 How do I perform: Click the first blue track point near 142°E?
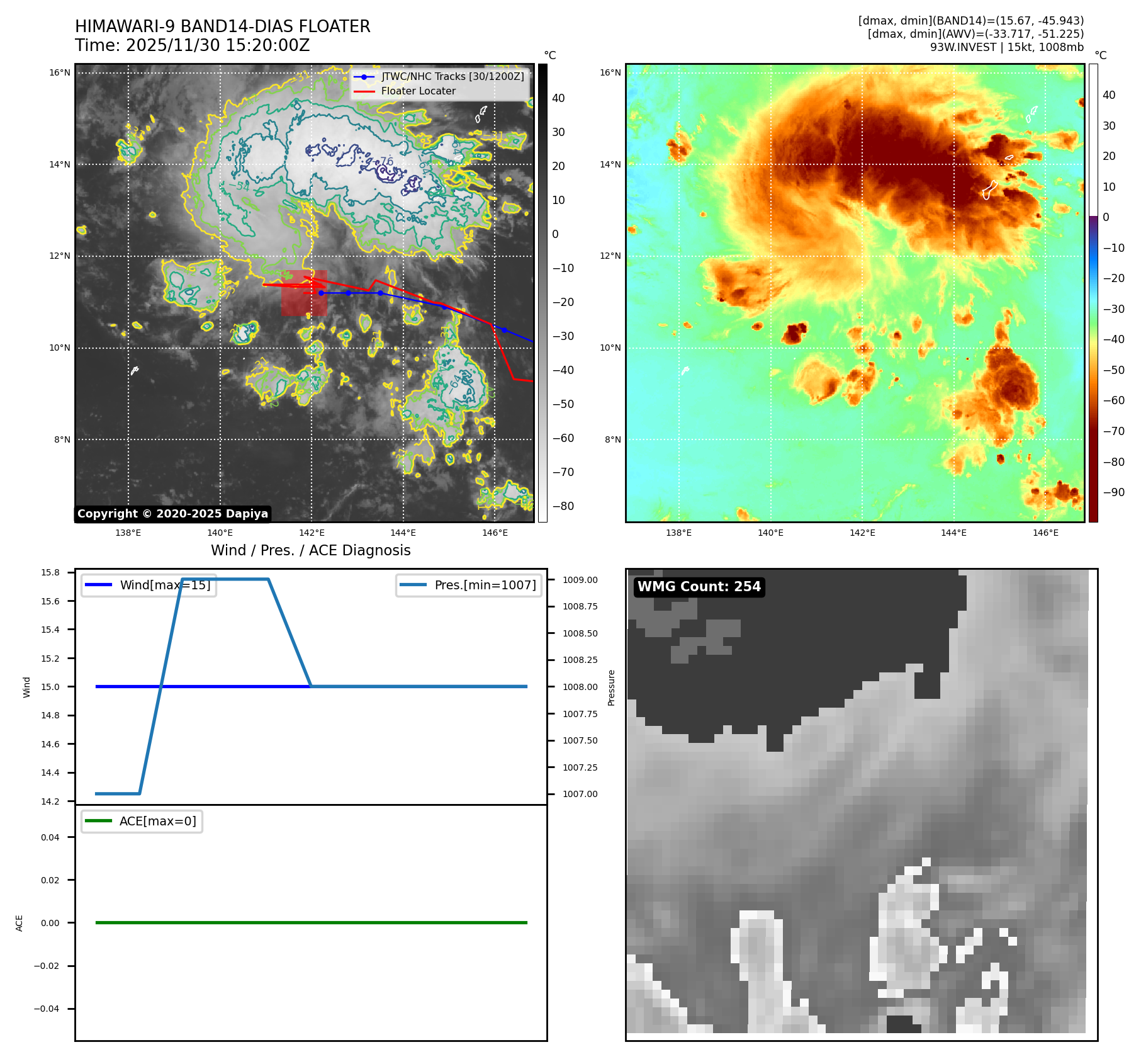point(321,293)
